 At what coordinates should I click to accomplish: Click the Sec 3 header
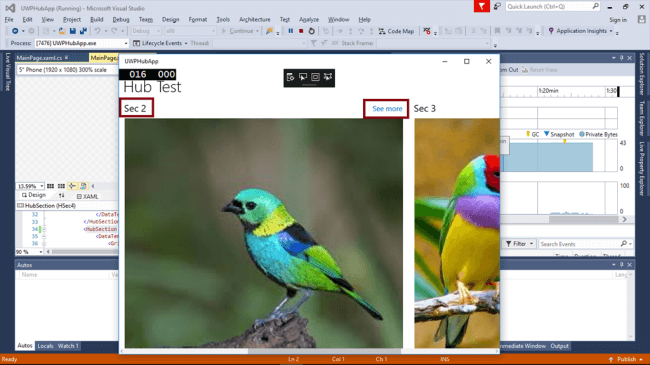[424, 109]
